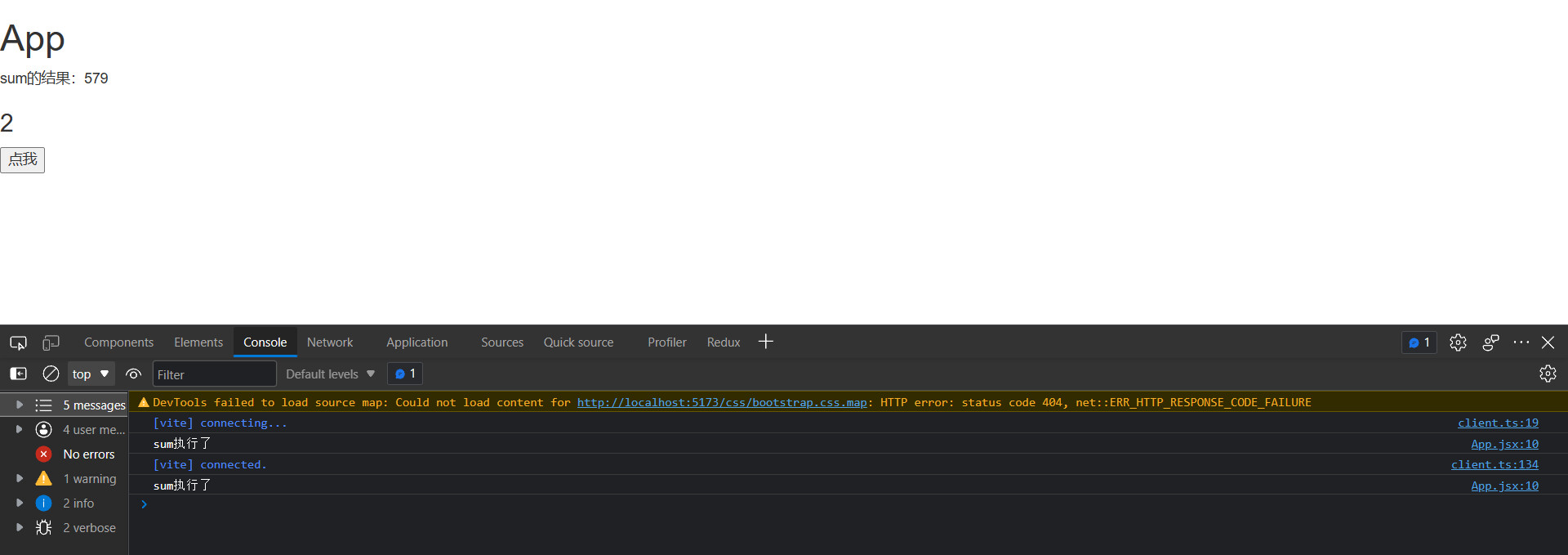This screenshot has width=1568, height=555.
Task: Open DevTools settings gear in tab bar
Action: coord(1458,342)
